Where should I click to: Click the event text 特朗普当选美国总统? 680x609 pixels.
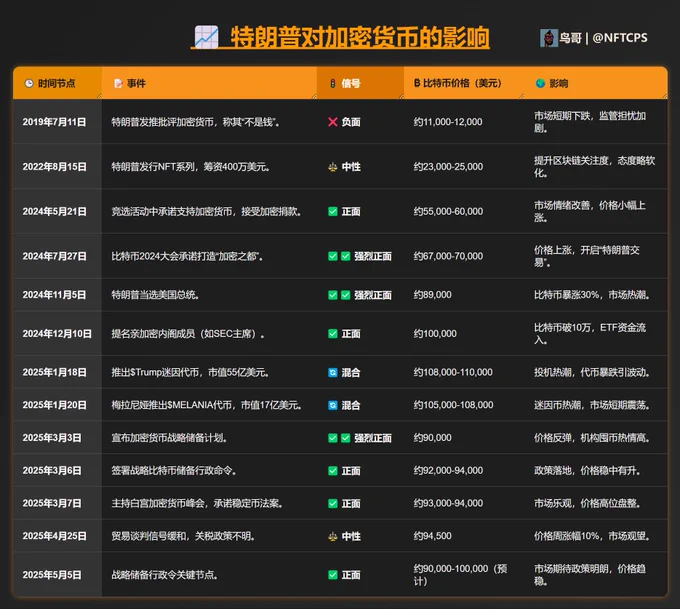tap(155, 295)
